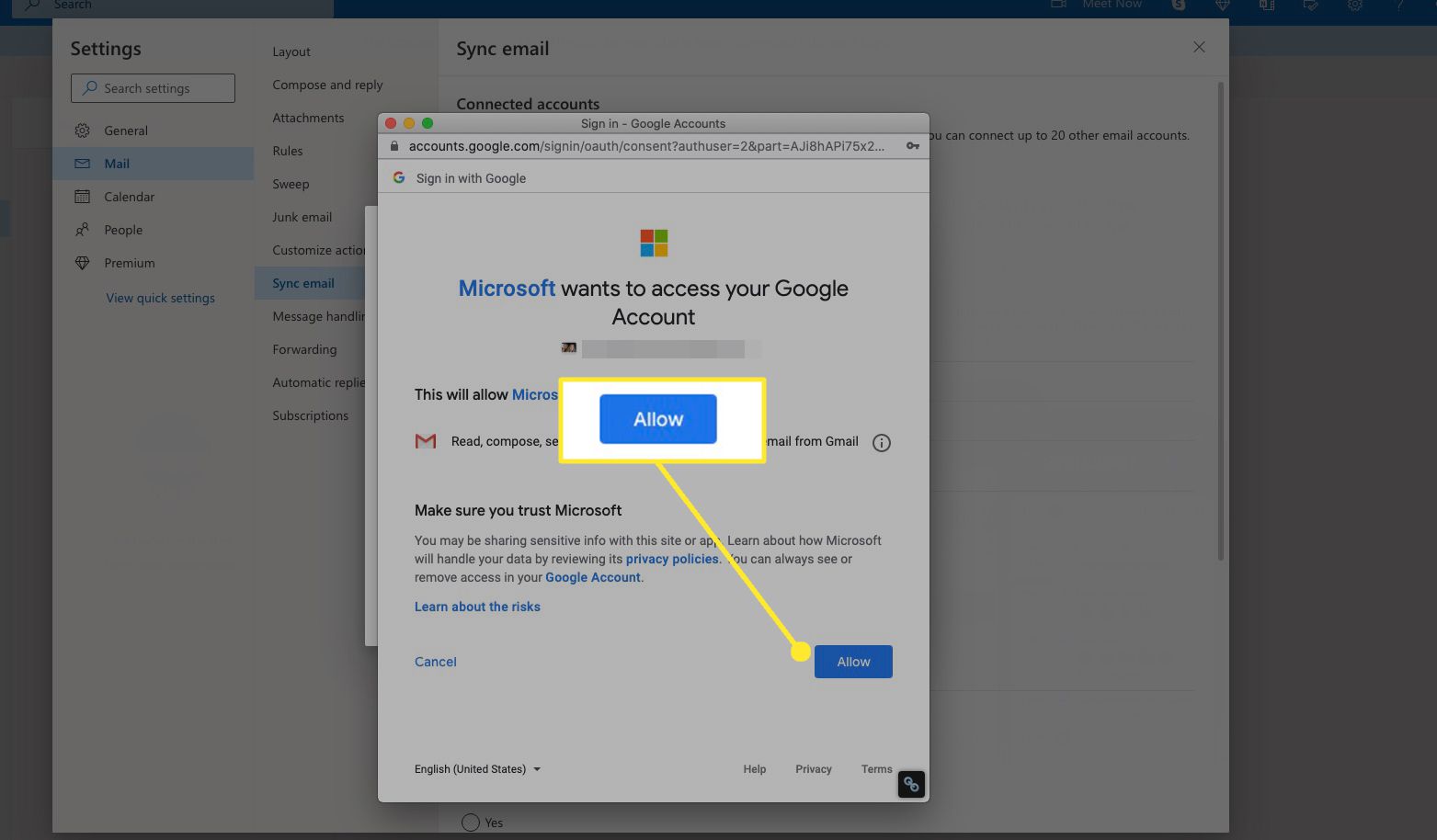Image resolution: width=1437 pixels, height=840 pixels.
Task: Click the Premium diamond icon in sidebar
Action: (x=83, y=263)
